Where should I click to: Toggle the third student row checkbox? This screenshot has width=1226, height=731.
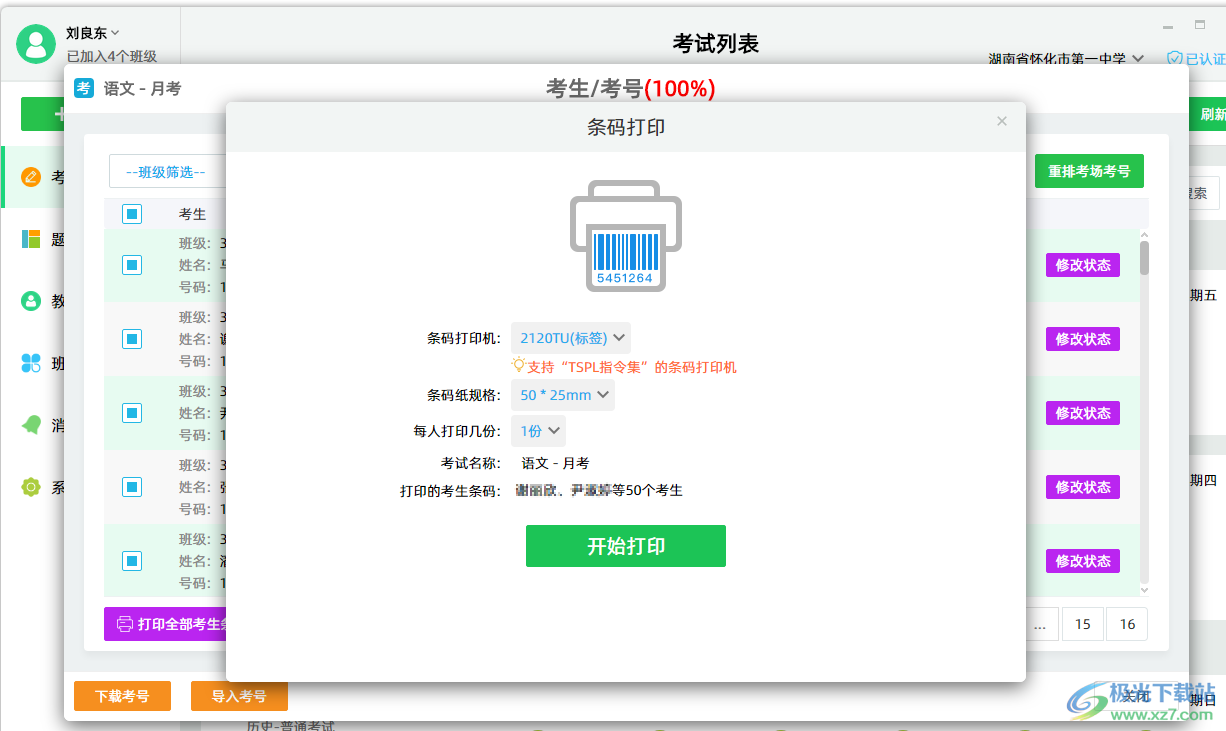pyautogui.click(x=132, y=413)
